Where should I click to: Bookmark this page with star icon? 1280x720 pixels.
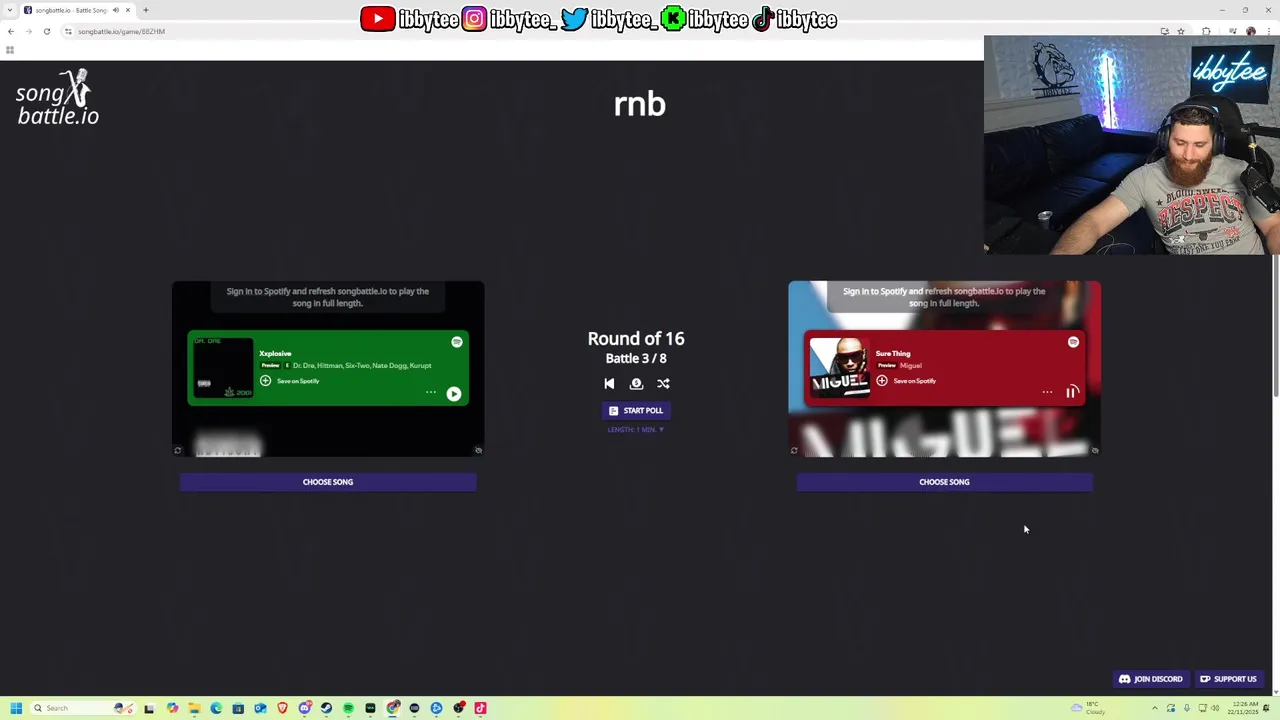[1181, 31]
